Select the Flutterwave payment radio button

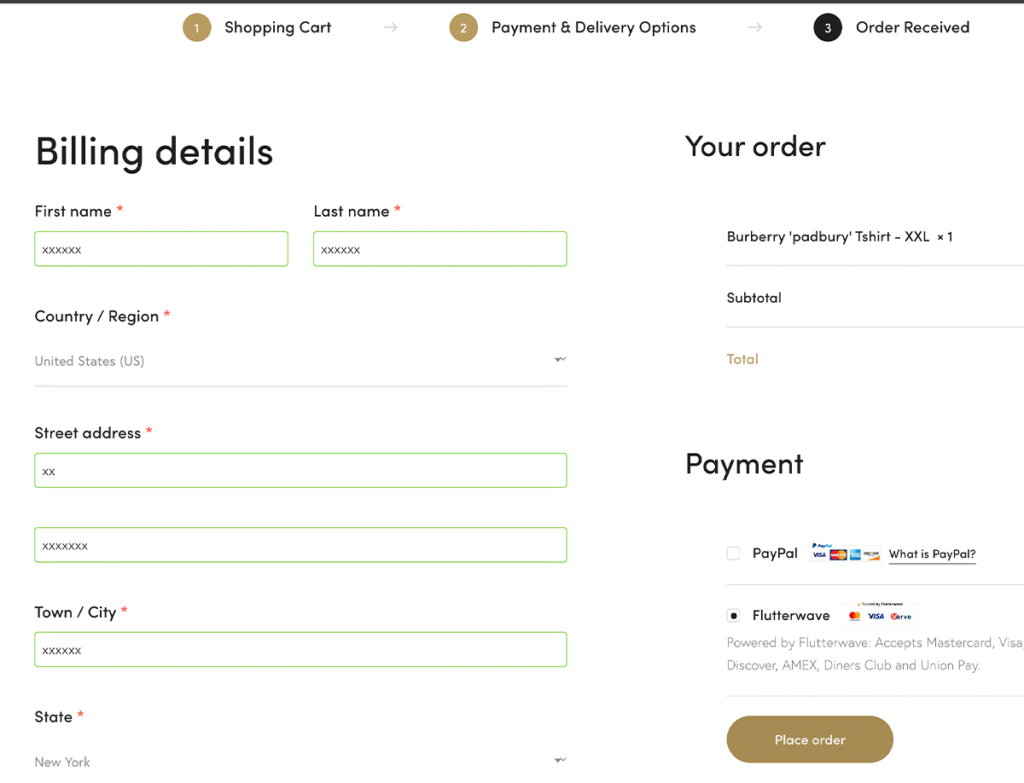[x=733, y=615]
